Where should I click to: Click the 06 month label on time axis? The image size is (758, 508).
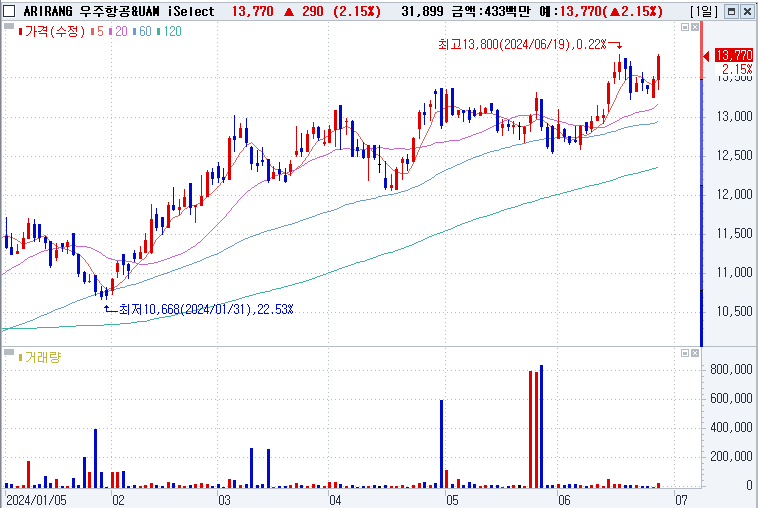(564, 500)
